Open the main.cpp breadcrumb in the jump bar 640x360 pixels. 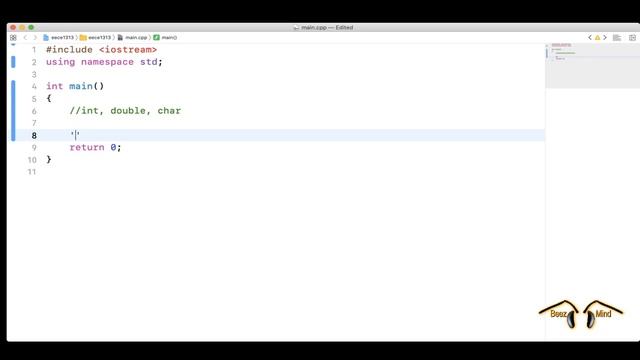(132, 38)
